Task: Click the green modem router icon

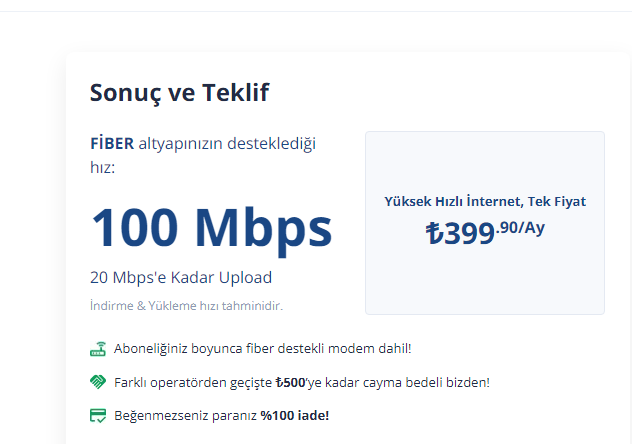Action: click(98, 349)
